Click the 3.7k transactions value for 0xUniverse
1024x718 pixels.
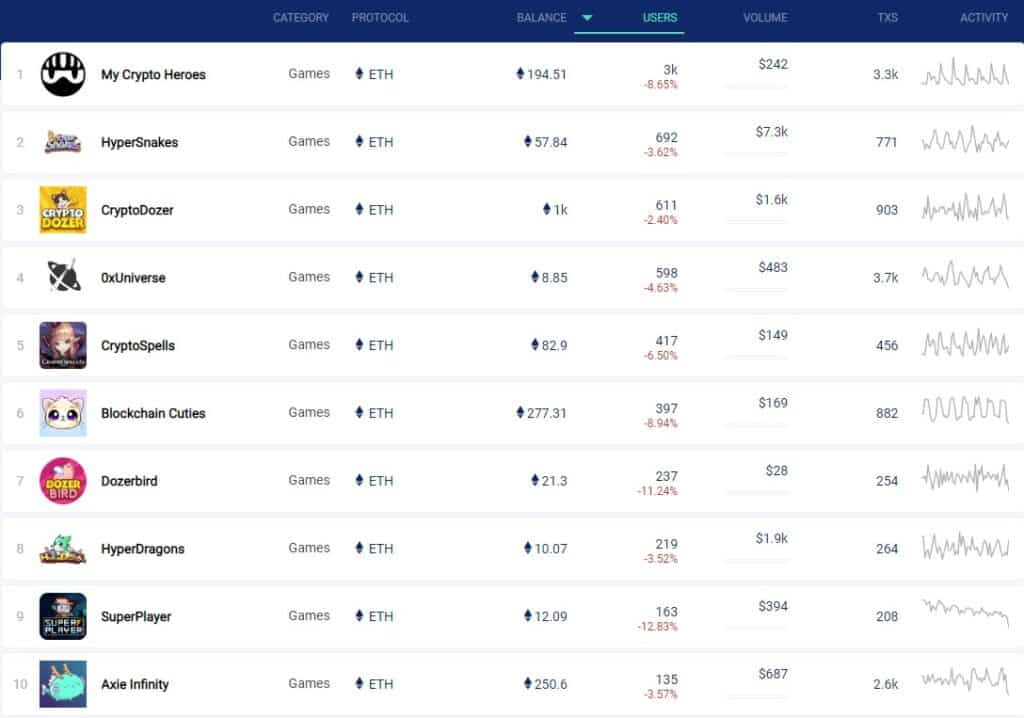(x=886, y=278)
